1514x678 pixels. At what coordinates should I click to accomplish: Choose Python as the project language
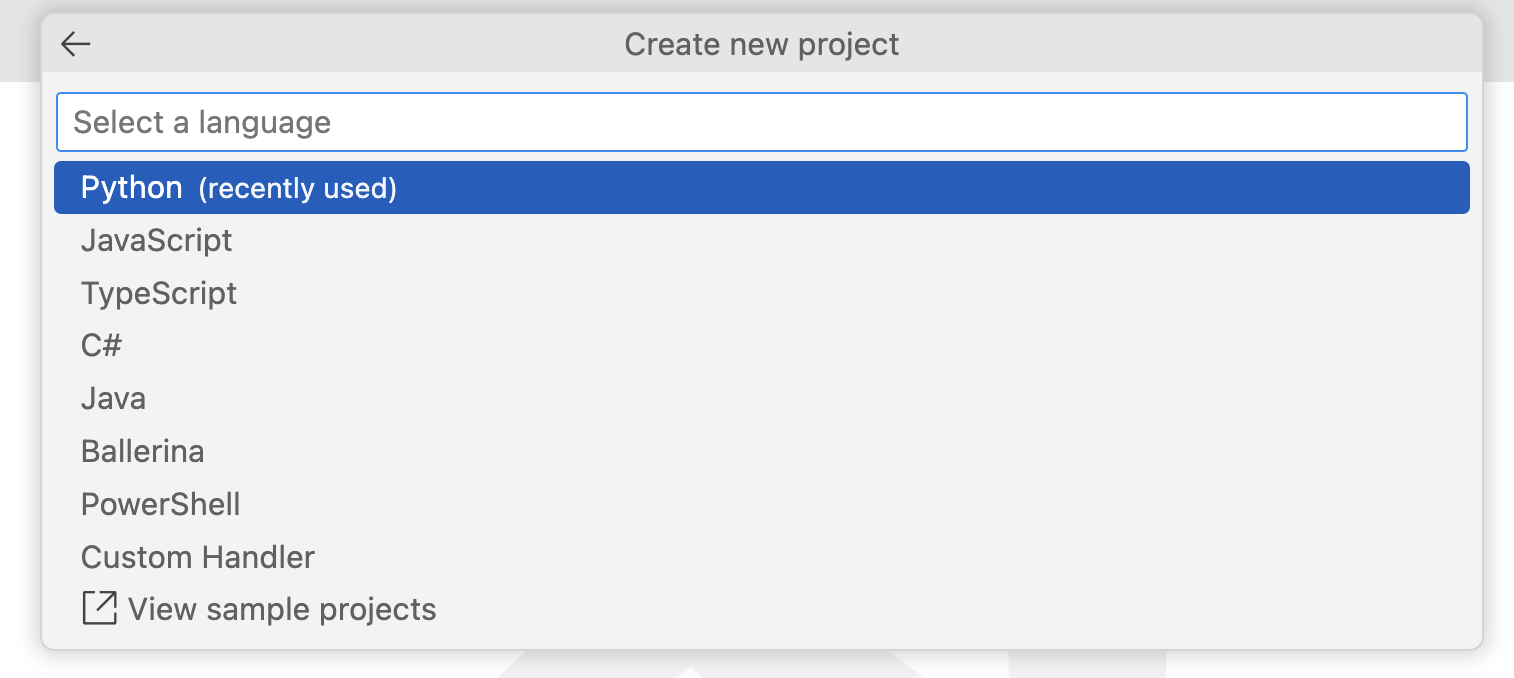click(132, 188)
